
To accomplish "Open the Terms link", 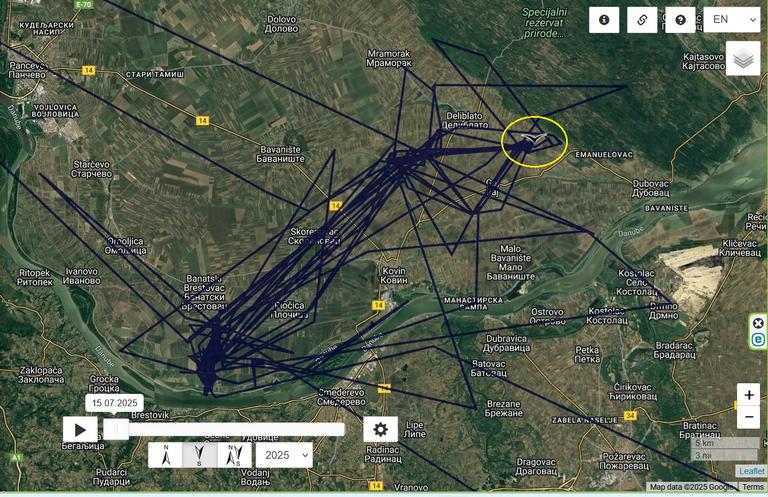I will click(x=752, y=487).
